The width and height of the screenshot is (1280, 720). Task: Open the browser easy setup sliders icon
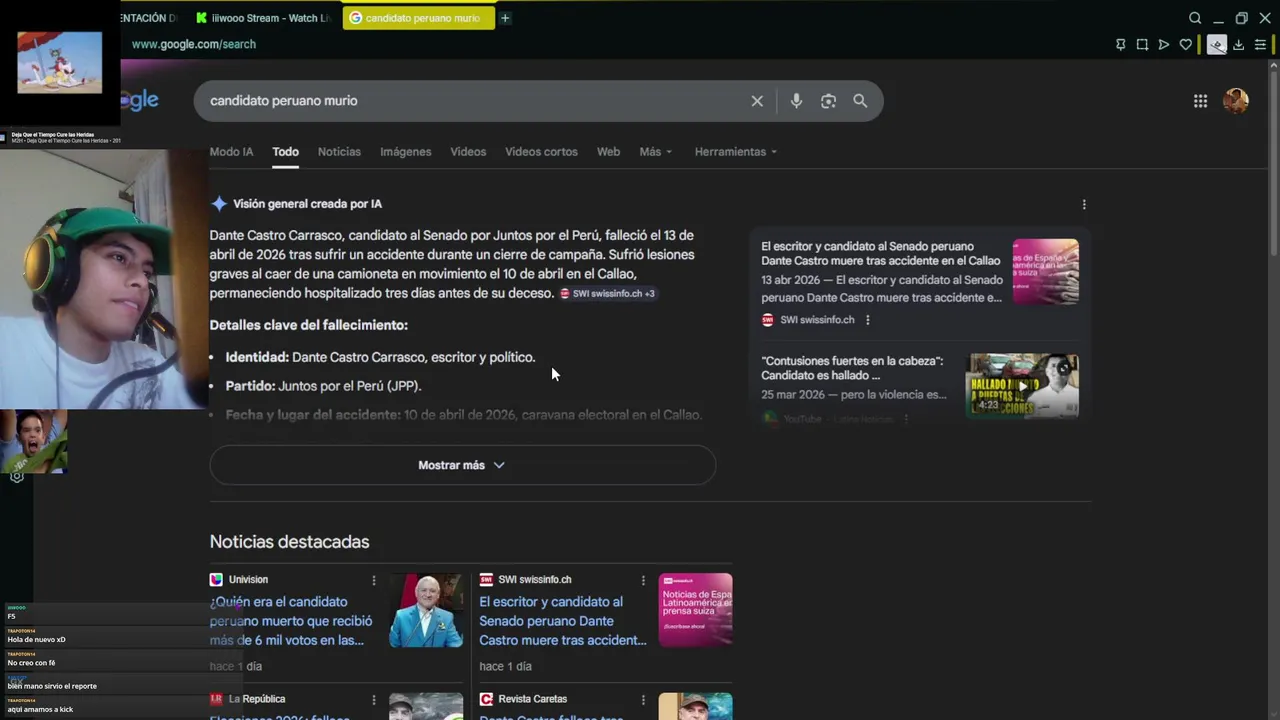1260,44
